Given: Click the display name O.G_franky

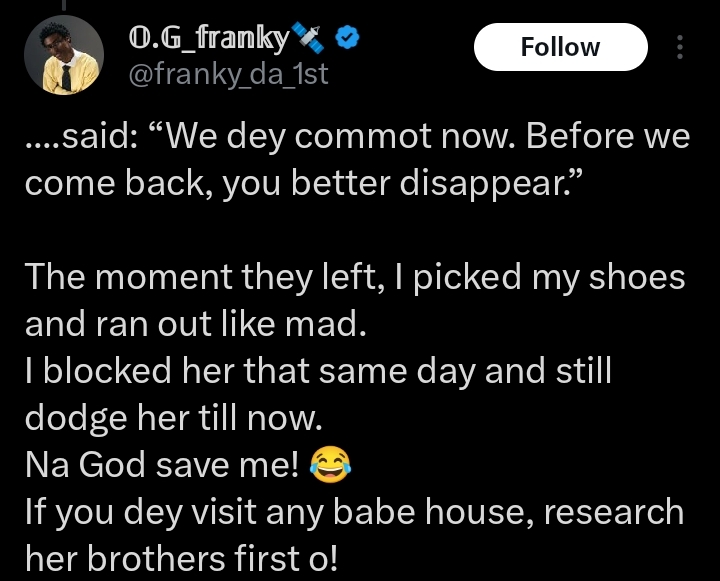Looking at the screenshot, I should (x=208, y=40).
